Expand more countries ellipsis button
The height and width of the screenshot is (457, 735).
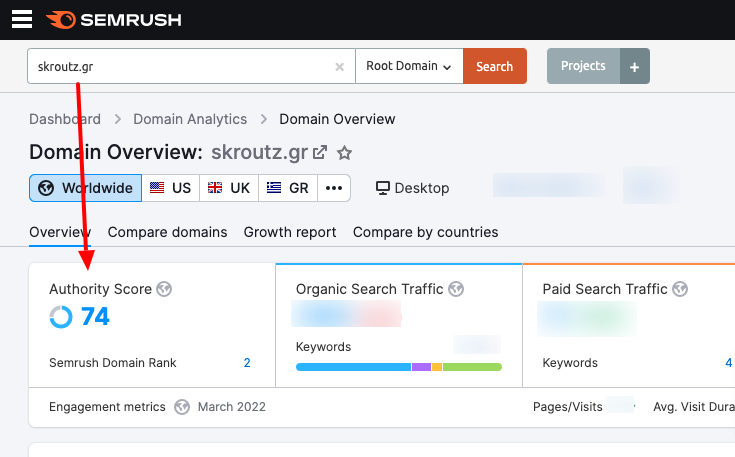point(334,188)
